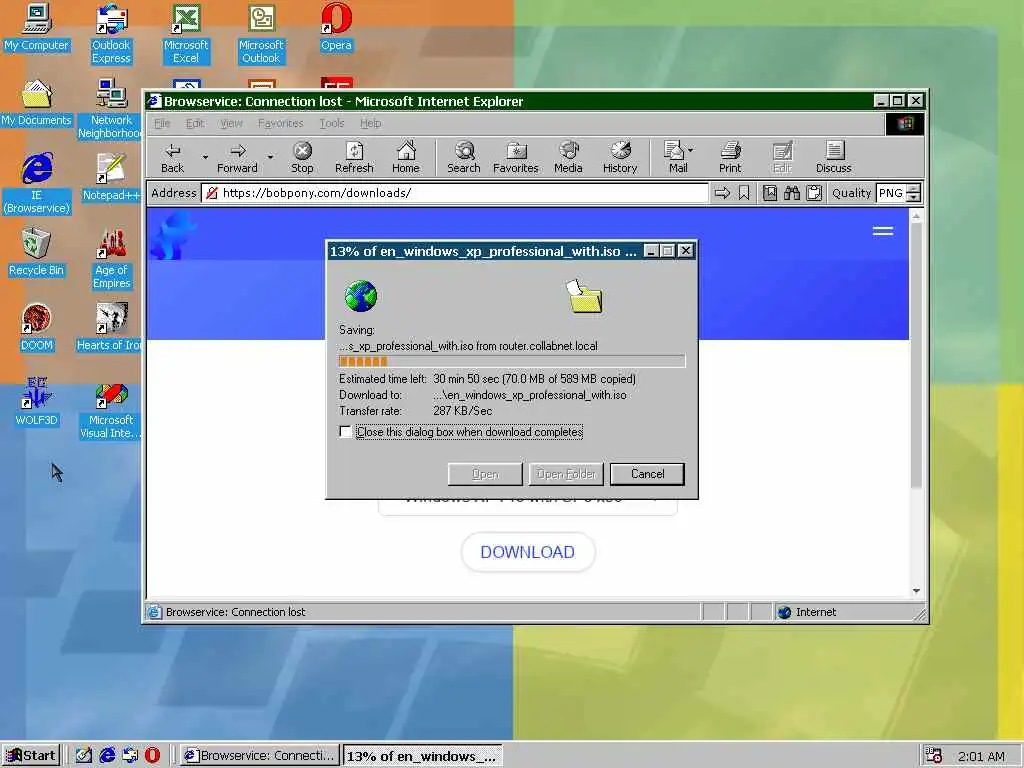This screenshot has width=1024, height=768.
Task: Open the Tools menu
Action: point(332,123)
